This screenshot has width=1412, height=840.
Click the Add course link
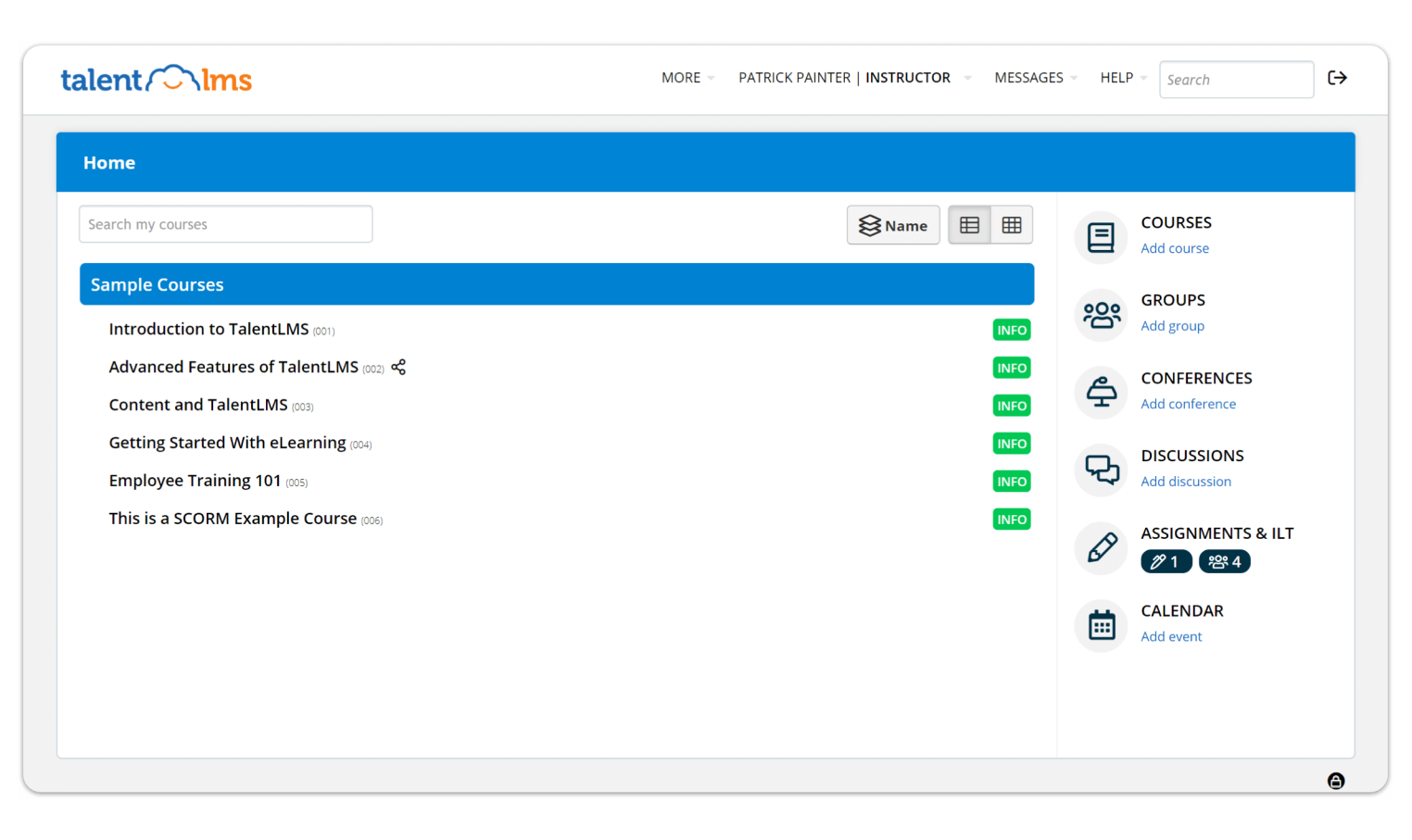(x=1175, y=248)
